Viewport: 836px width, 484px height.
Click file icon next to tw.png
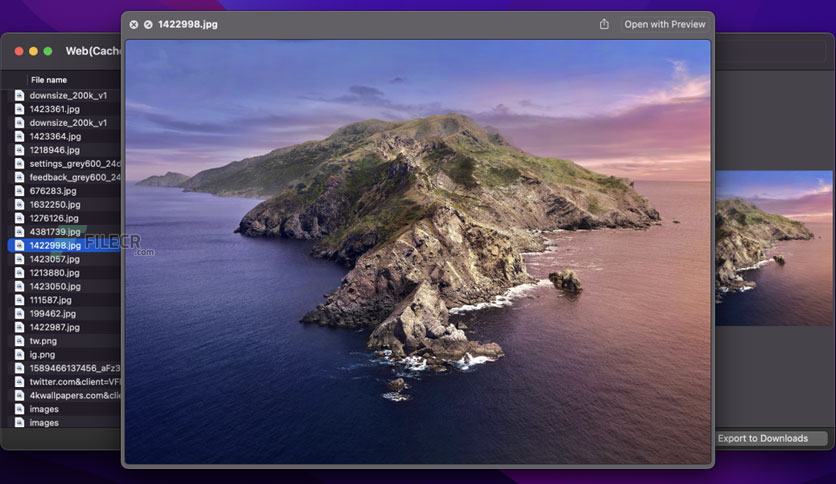coord(20,341)
